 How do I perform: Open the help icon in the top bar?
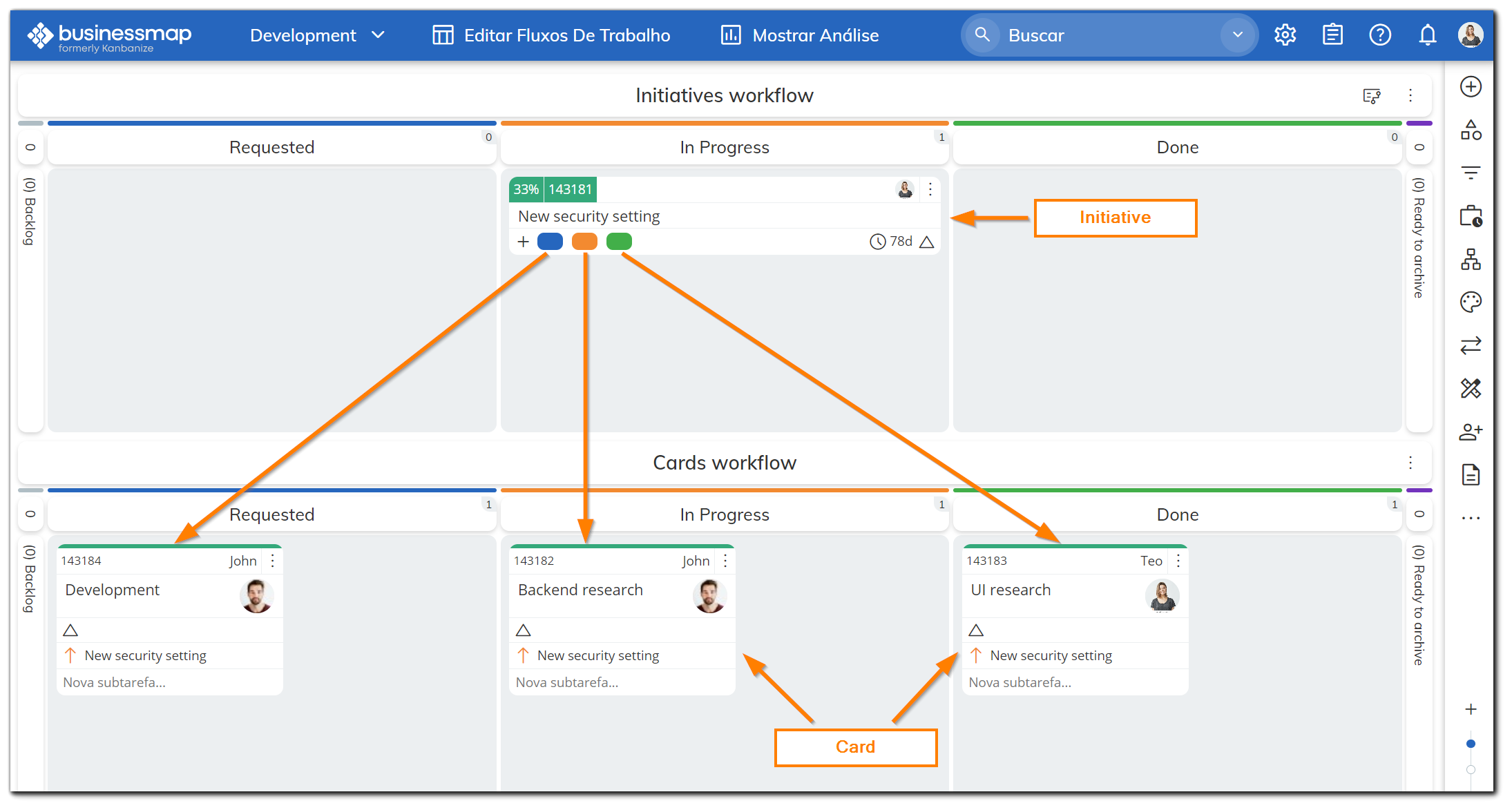click(1380, 35)
